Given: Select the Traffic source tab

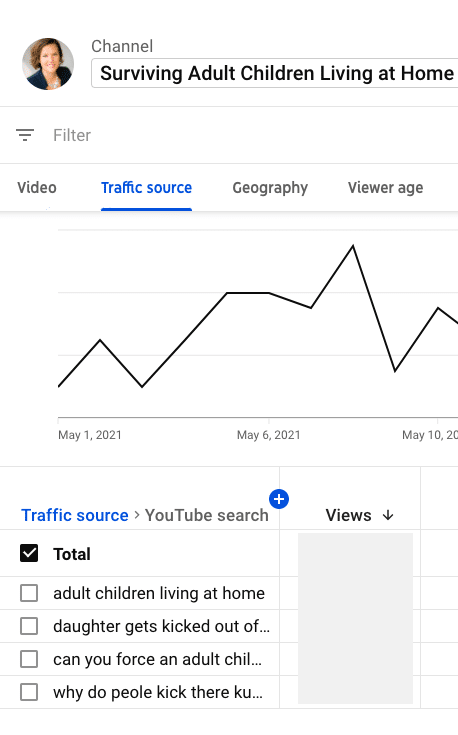Looking at the screenshot, I should (146, 188).
